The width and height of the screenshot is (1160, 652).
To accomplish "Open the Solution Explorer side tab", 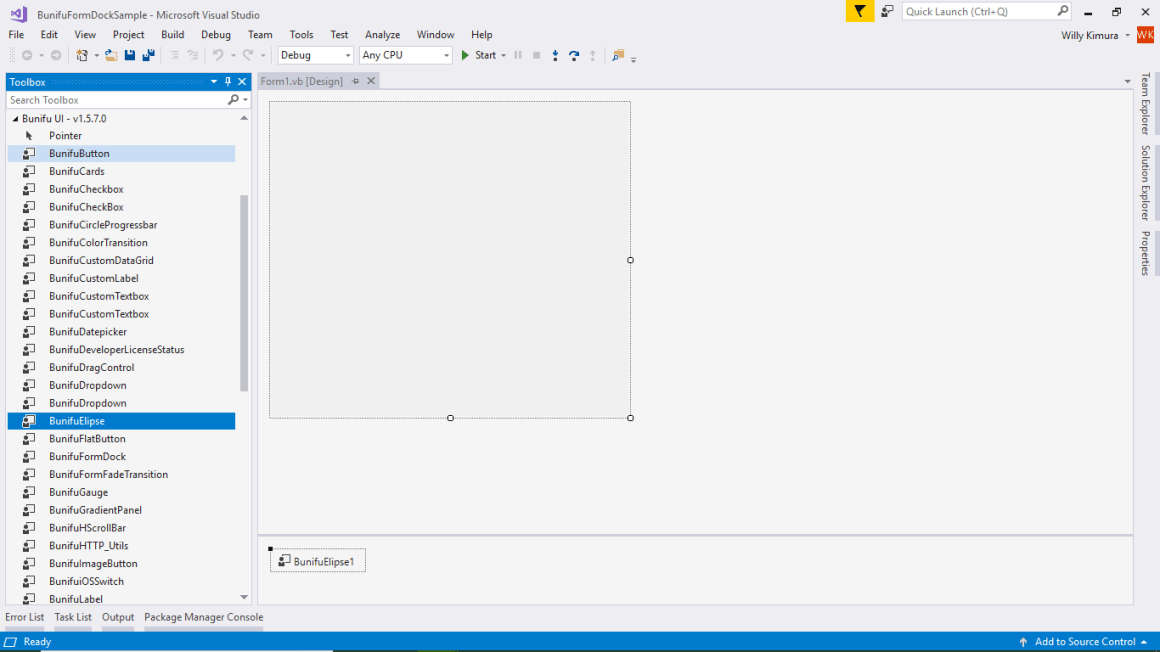I will tap(1145, 183).
